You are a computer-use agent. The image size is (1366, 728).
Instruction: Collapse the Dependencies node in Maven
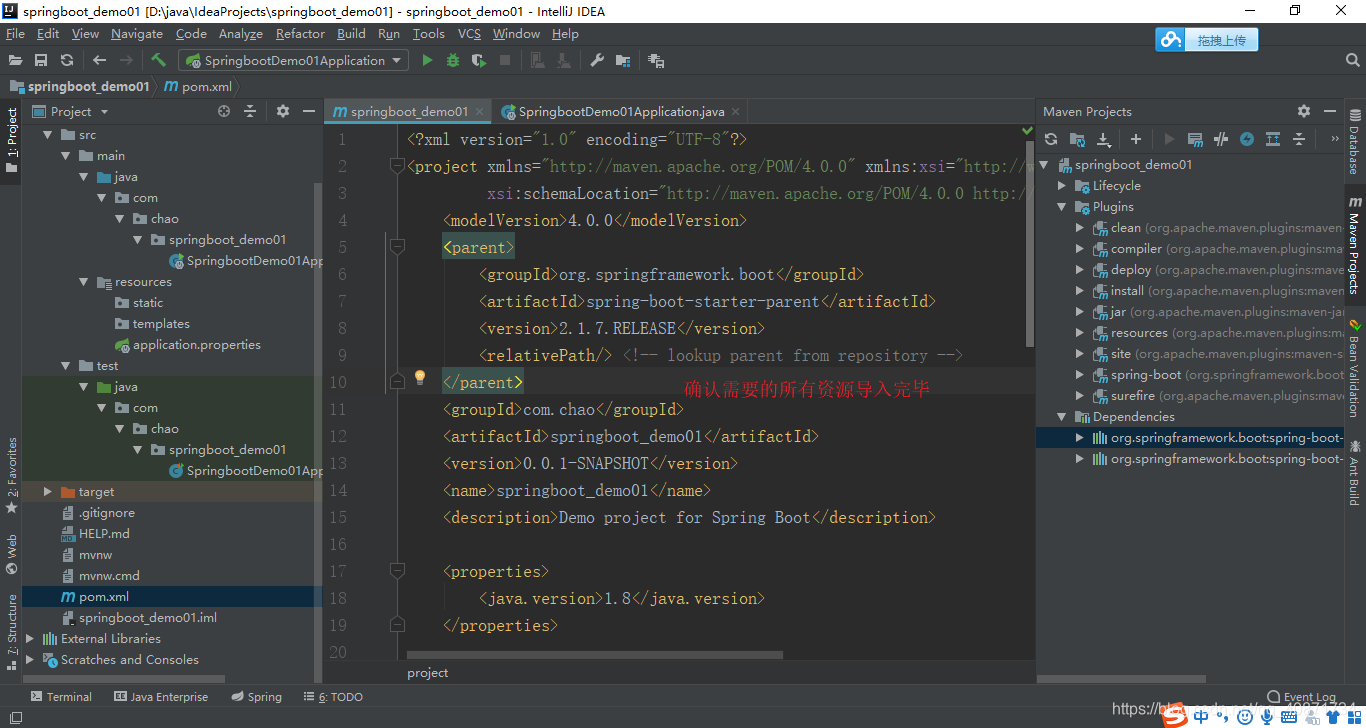pyautogui.click(x=1062, y=417)
